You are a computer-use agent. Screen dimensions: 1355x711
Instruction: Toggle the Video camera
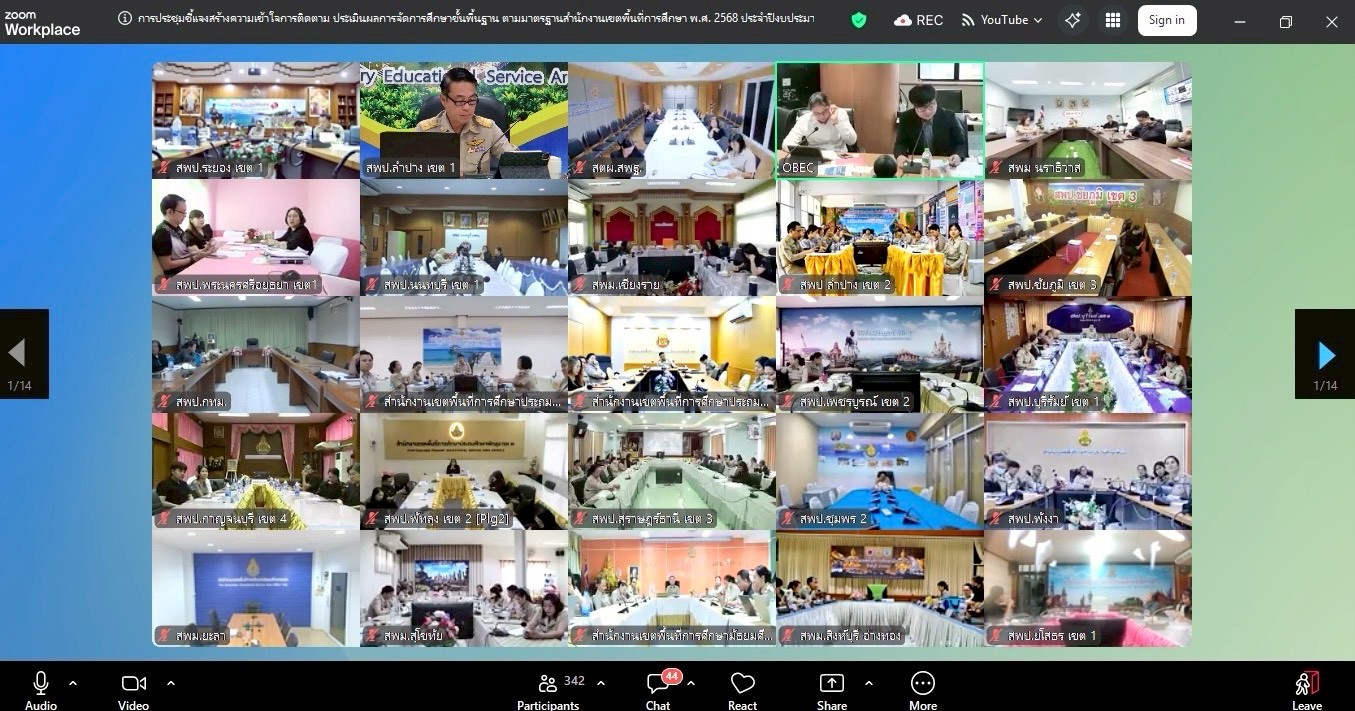133,687
